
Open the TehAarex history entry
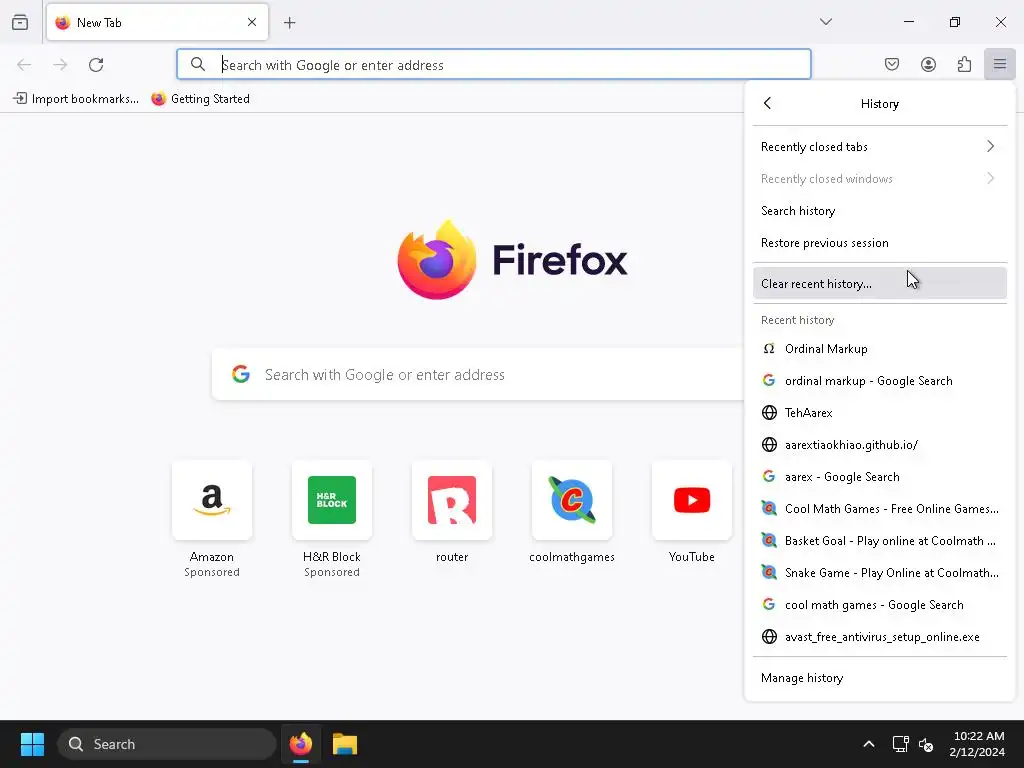pos(880,413)
